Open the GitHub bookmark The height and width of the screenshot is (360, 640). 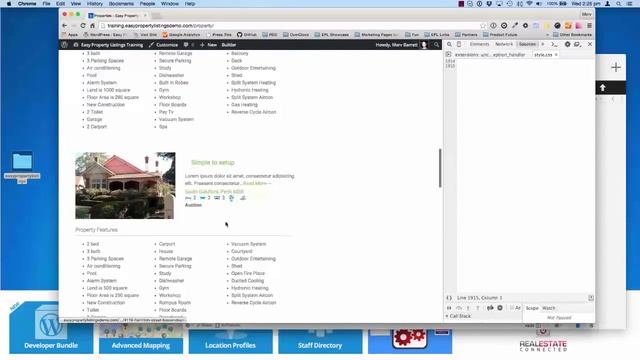coord(247,35)
